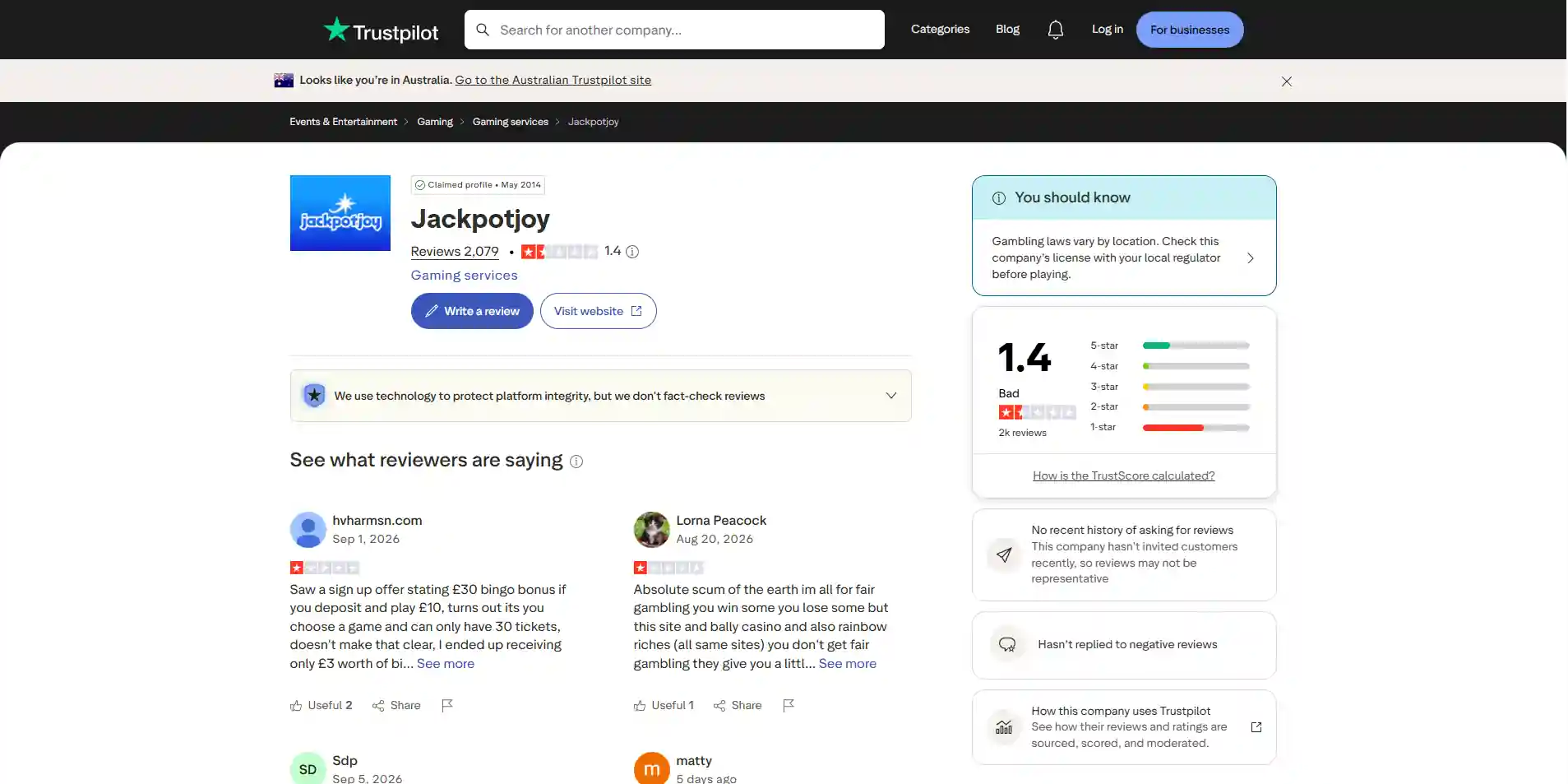The height and width of the screenshot is (784, 1568).
Task: Flag Lorna Peacock's review
Action: [789, 705]
